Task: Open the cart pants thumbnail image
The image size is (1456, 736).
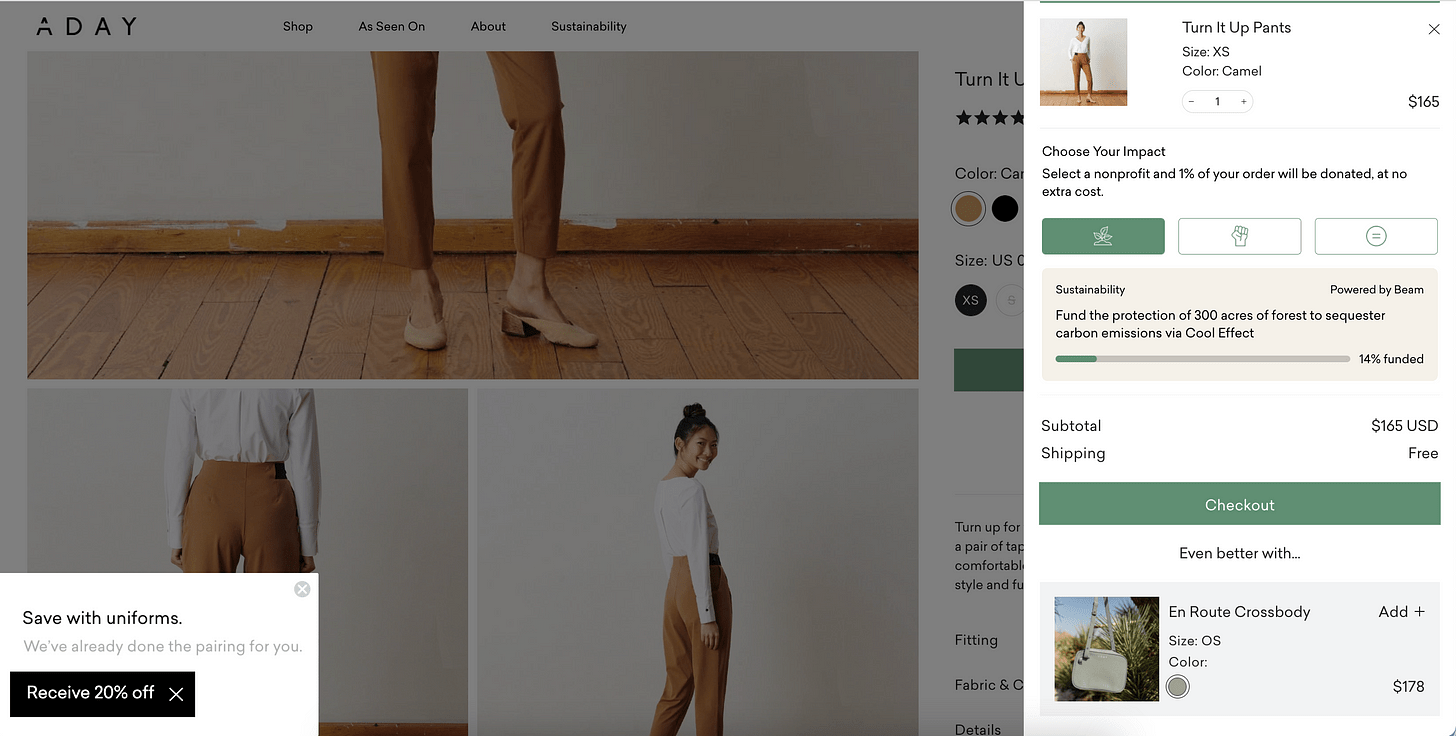Action: coord(1083,62)
